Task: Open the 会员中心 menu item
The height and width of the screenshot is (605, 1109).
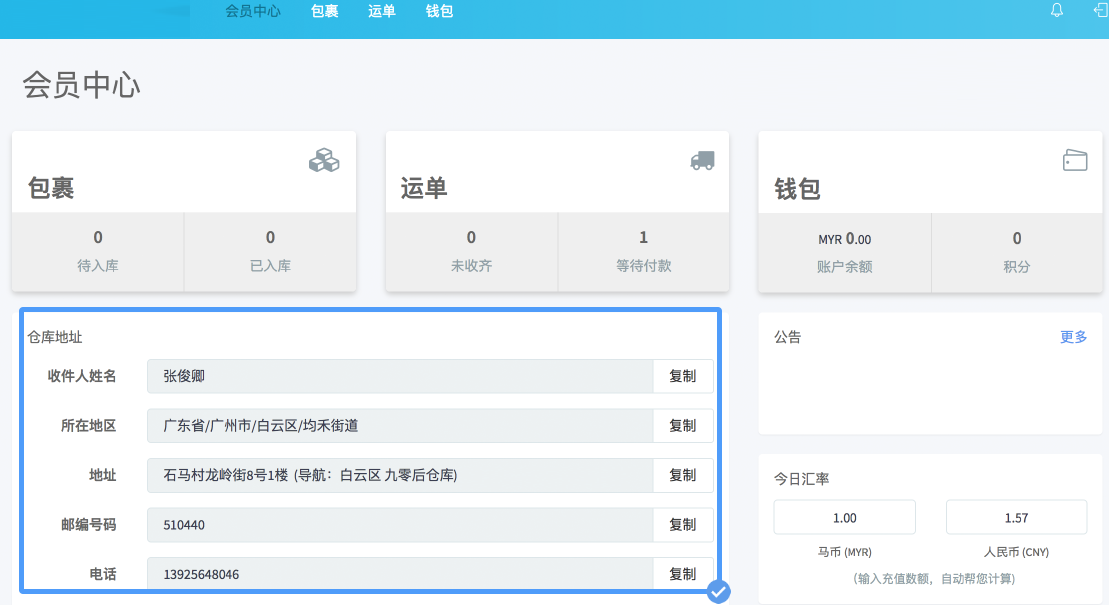Action: coord(253,12)
